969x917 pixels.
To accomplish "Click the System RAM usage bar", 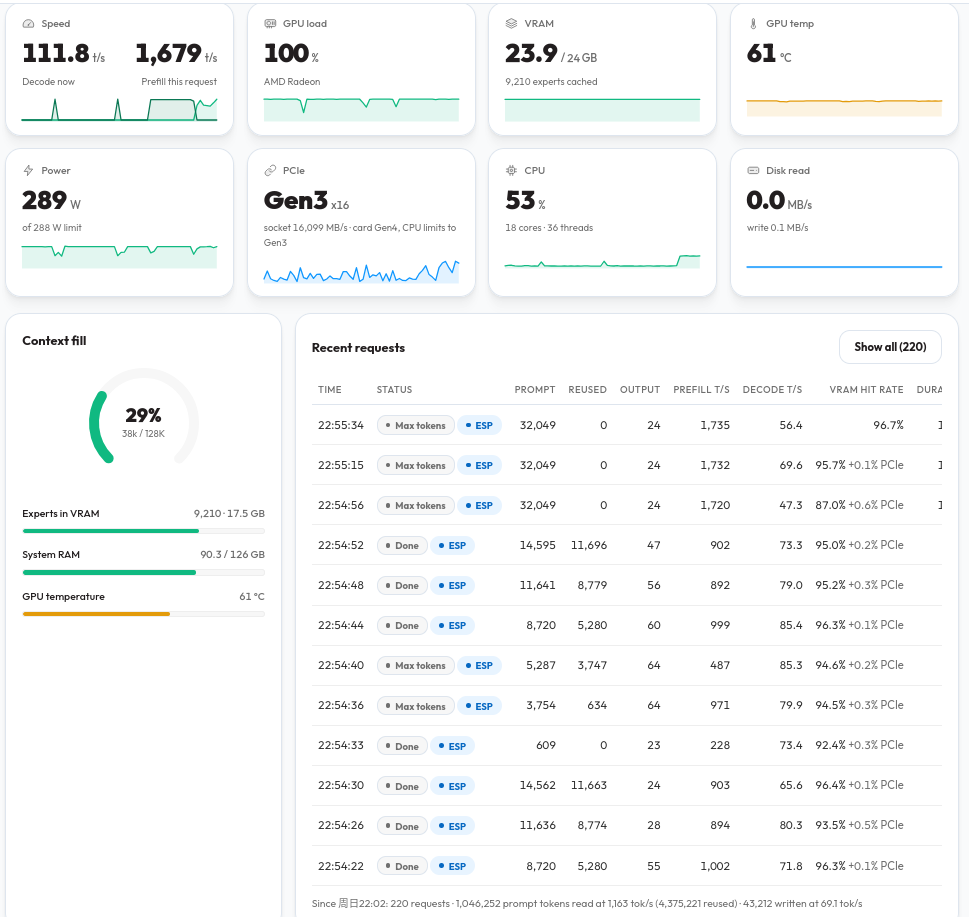I will [x=143, y=572].
